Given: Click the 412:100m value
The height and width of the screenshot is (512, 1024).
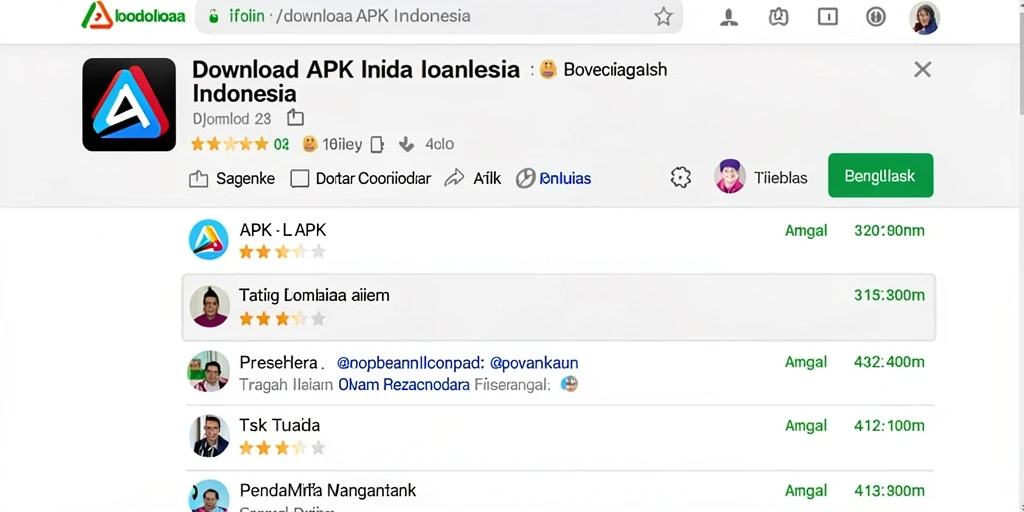Looking at the screenshot, I should [x=889, y=426].
